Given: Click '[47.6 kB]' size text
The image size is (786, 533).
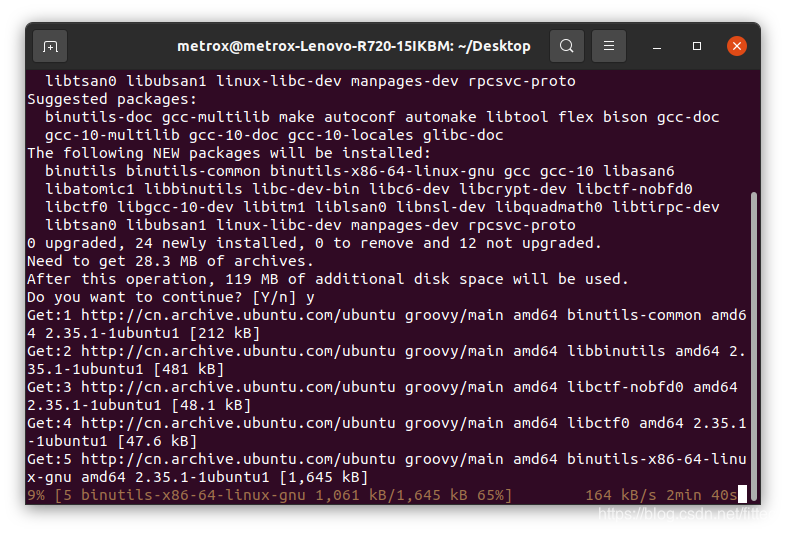Looking at the screenshot, I should coord(157,441).
